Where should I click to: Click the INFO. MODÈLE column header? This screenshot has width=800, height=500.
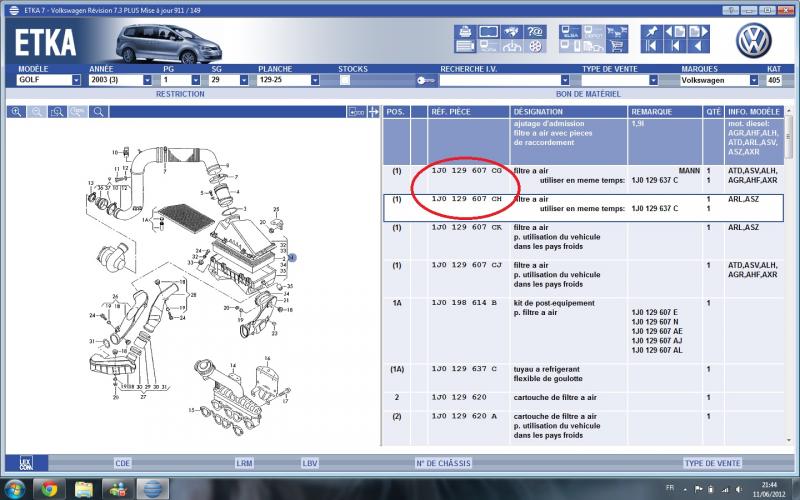coord(754,112)
